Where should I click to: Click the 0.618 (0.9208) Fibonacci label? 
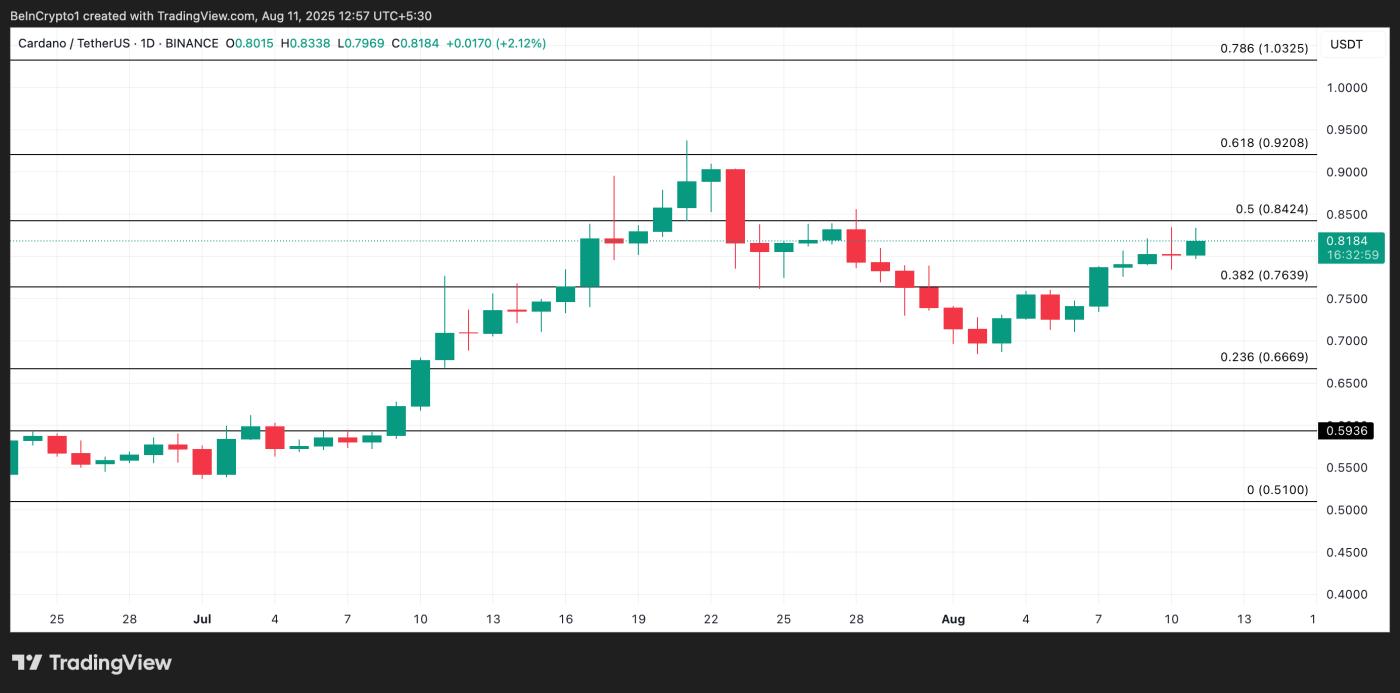click(1263, 143)
